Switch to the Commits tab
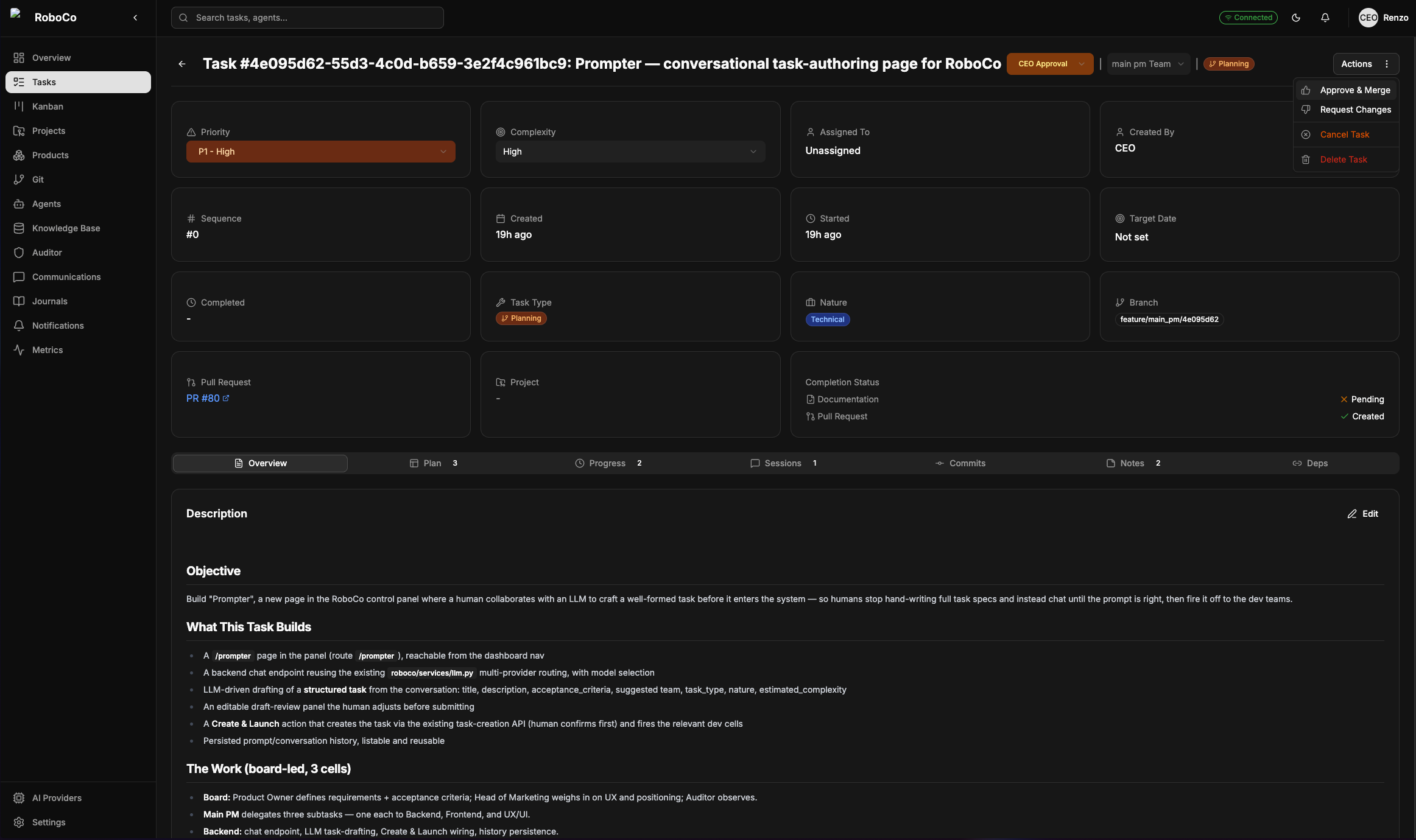The width and height of the screenshot is (1416, 840). coord(960,463)
